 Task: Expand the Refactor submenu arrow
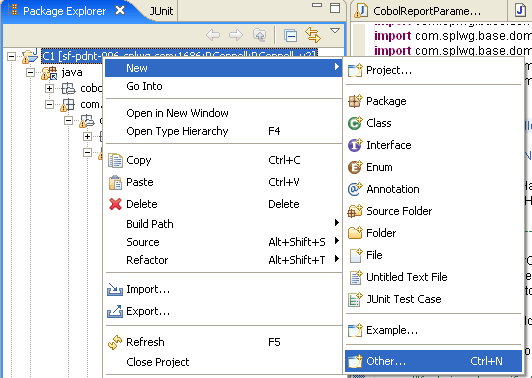point(337,259)
